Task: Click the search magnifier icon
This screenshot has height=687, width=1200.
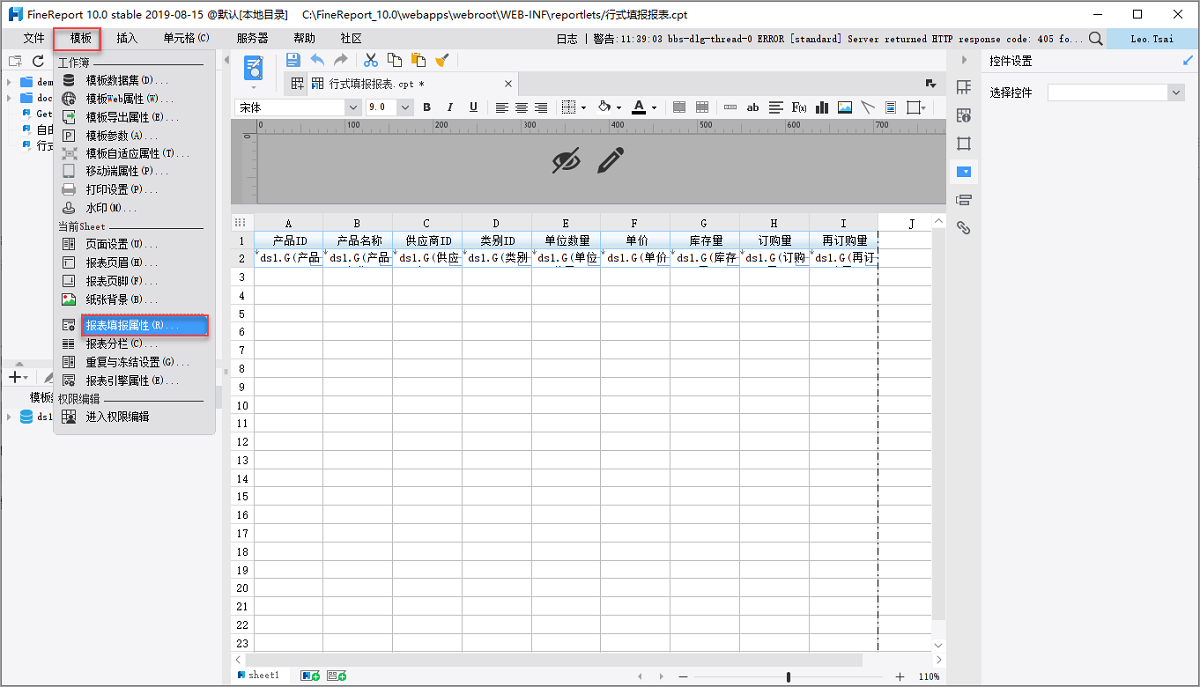Action: (1096, 38)
